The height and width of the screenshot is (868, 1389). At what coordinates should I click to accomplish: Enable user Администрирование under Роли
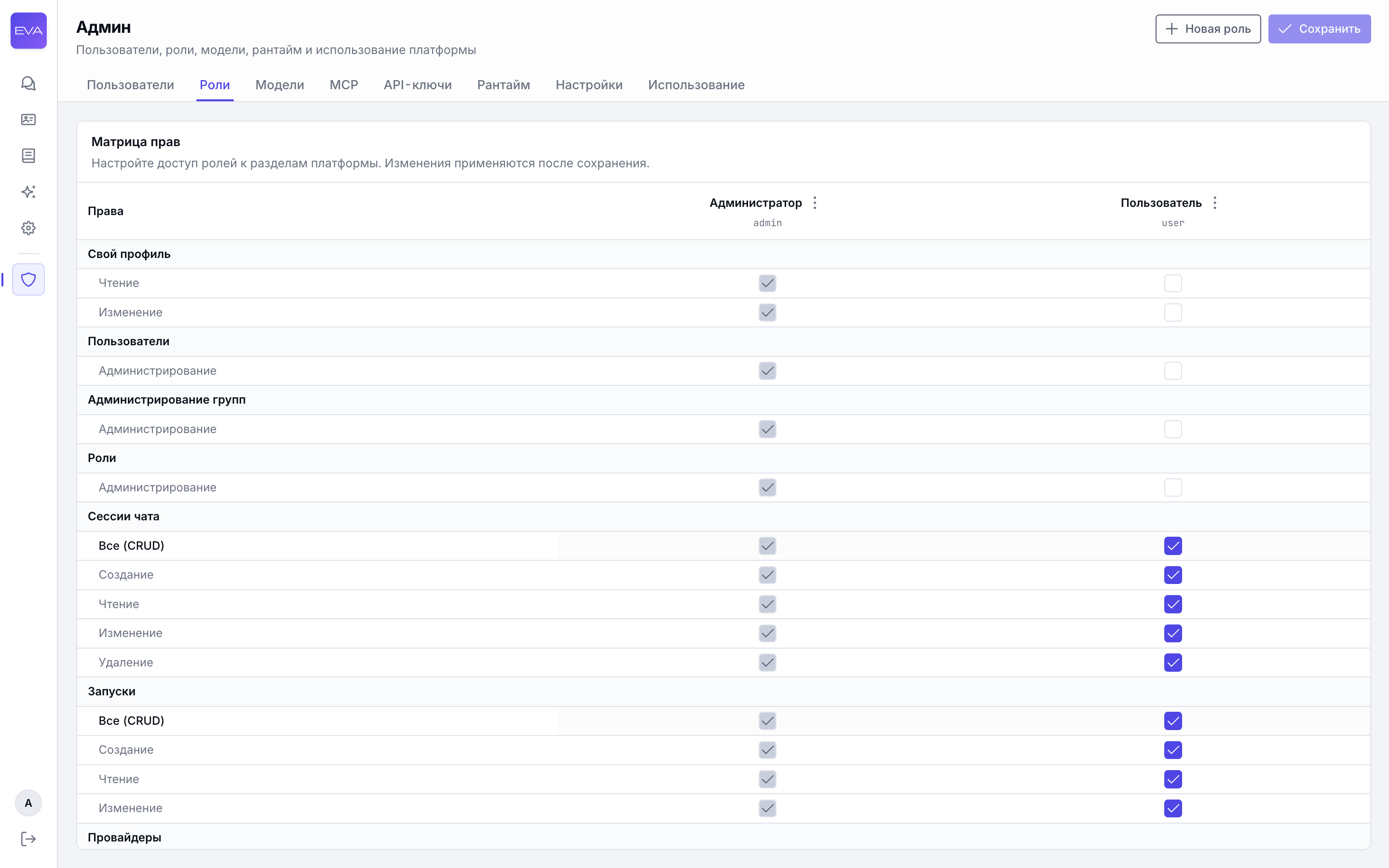(x=1172, y=488)
